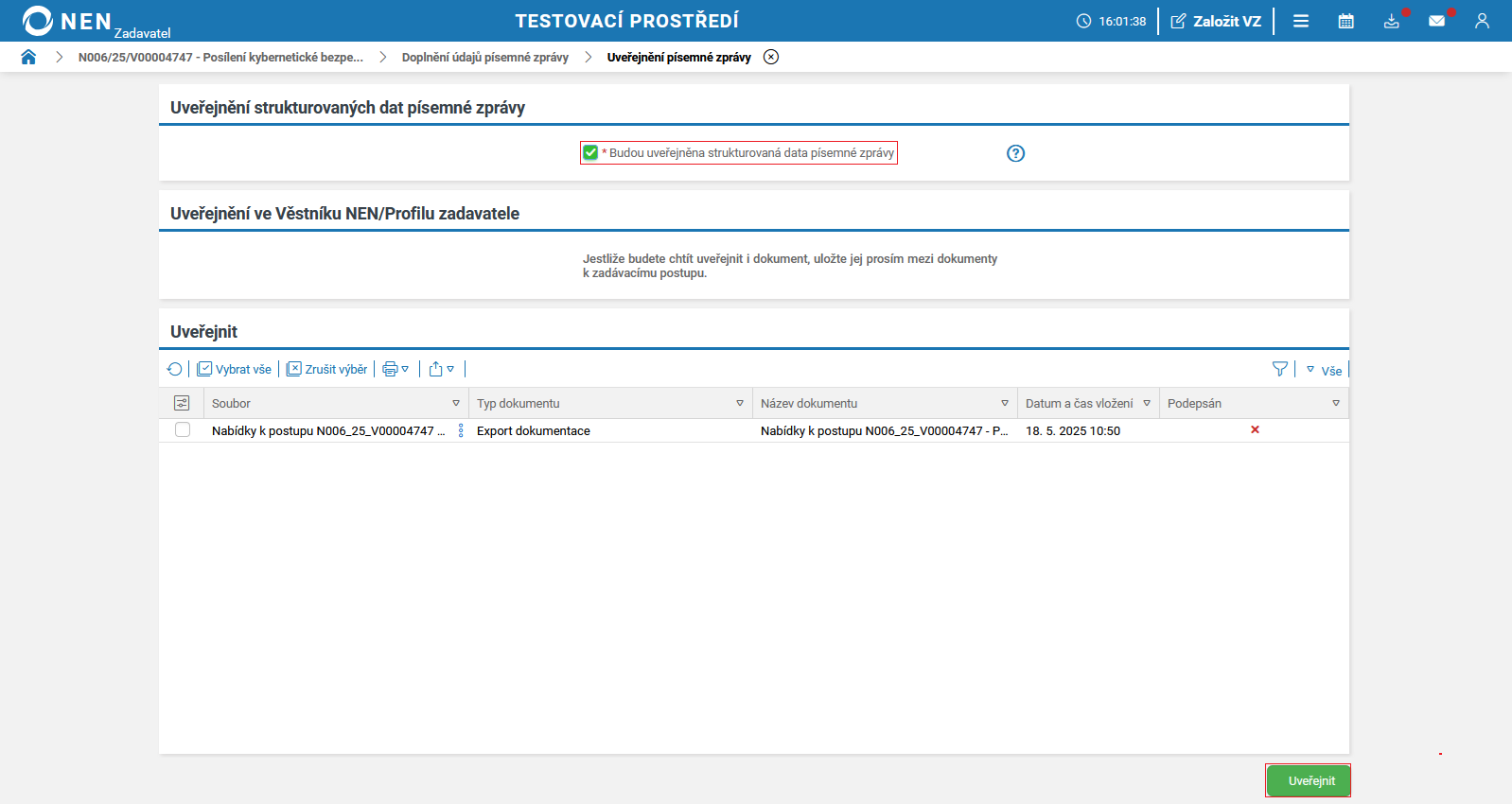The height and width of the screenshot is (804, 1512).
Task: Click the green Uveřejnit button
Action: coord(1310,780)
